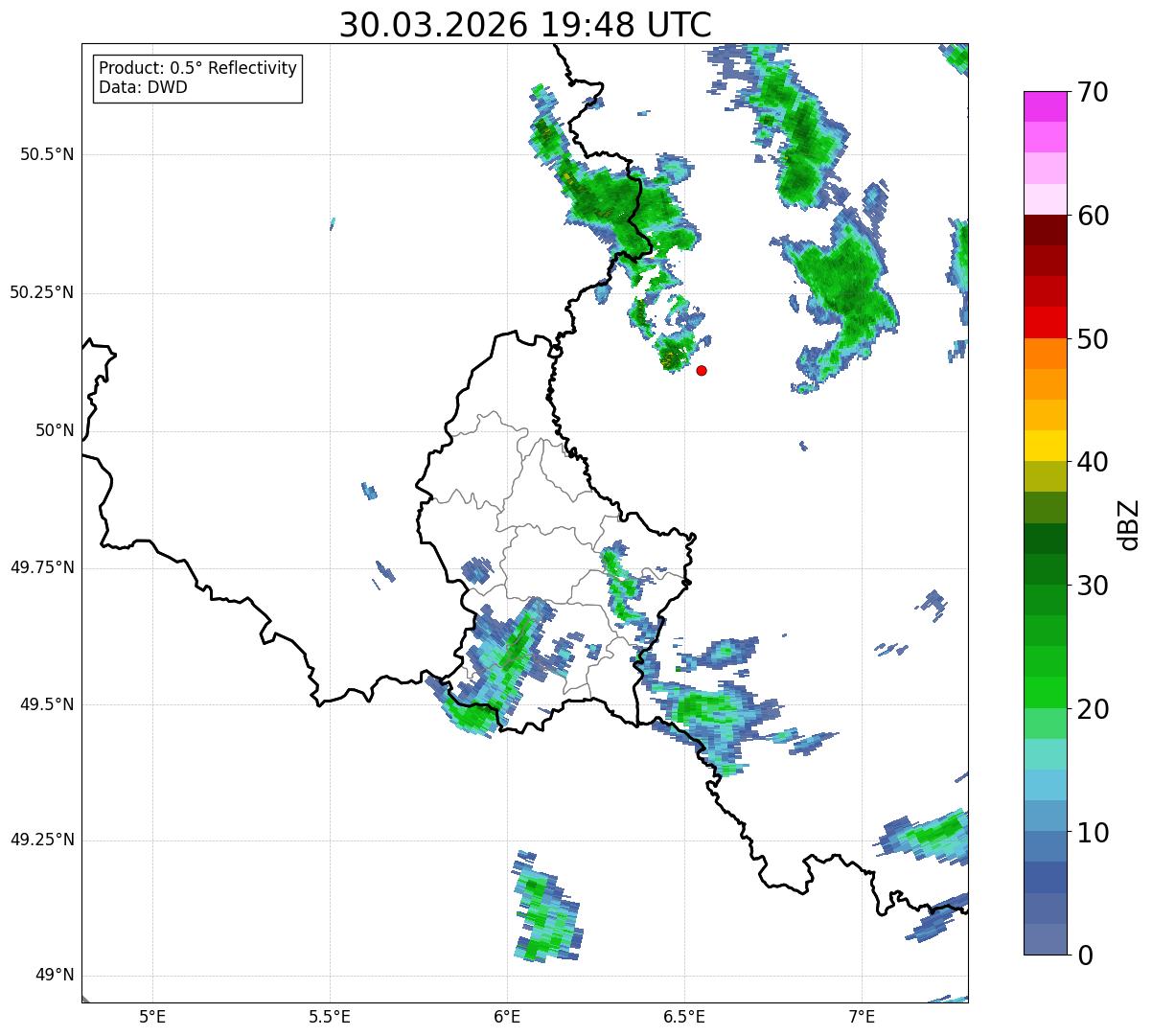Click the yellow colorbar swatch just above the 40 dBZ label
Viewport: 1152px width, 1036px height.
pyautogui.click(x=1045, y=446)
